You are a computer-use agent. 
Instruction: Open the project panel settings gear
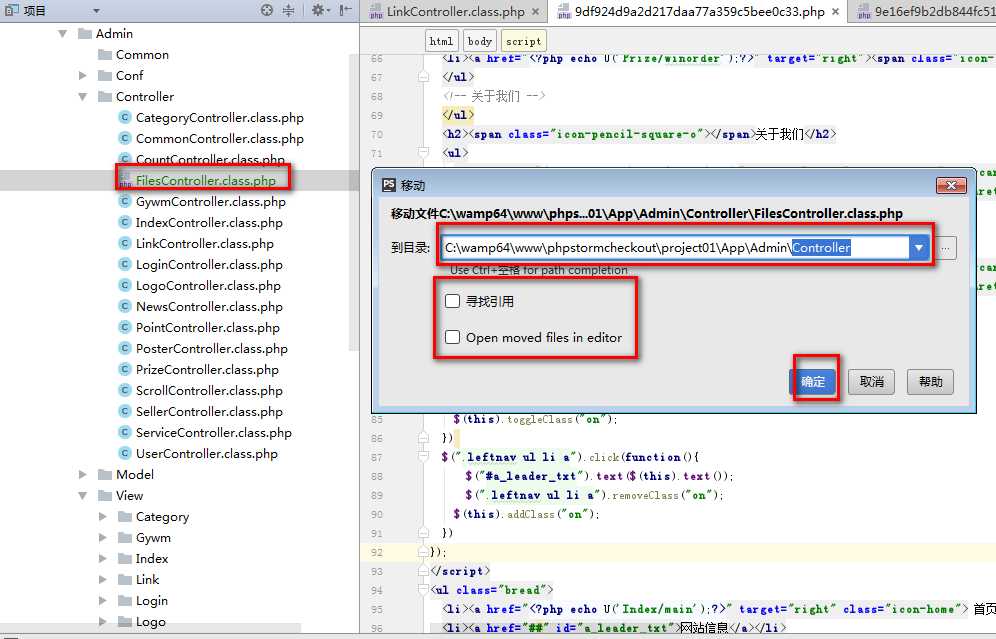tap(318, 10)
